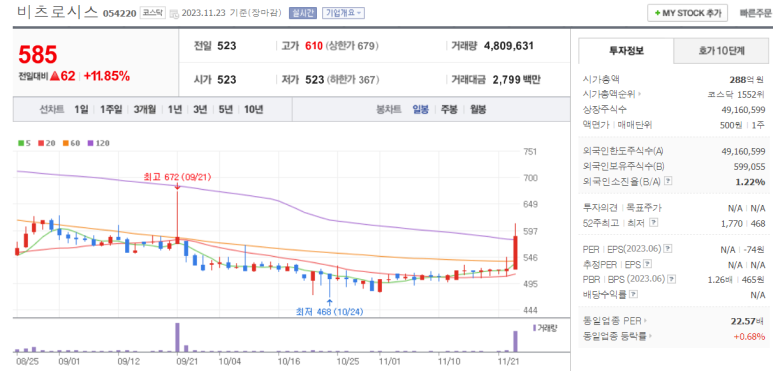Click the 코스닥 market badge
This screenshot has width=773, height=371.
point(152,13)
